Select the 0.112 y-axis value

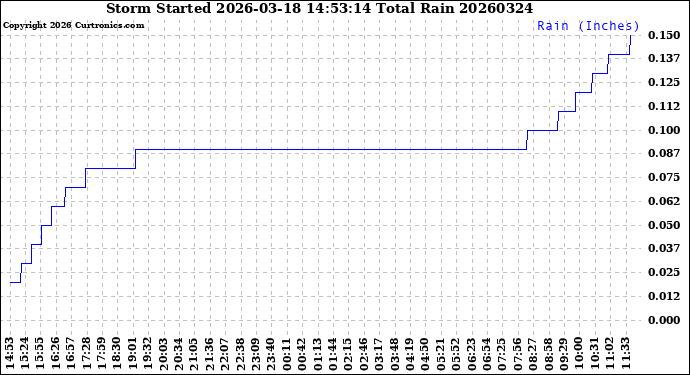[x=664, y=106]
